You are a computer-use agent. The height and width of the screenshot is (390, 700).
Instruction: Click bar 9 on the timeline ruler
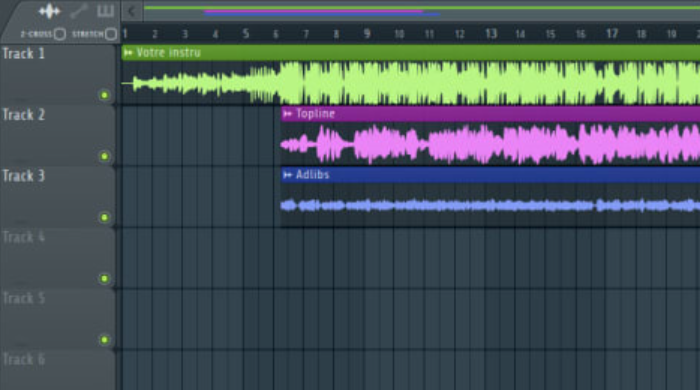click(367, 34)
